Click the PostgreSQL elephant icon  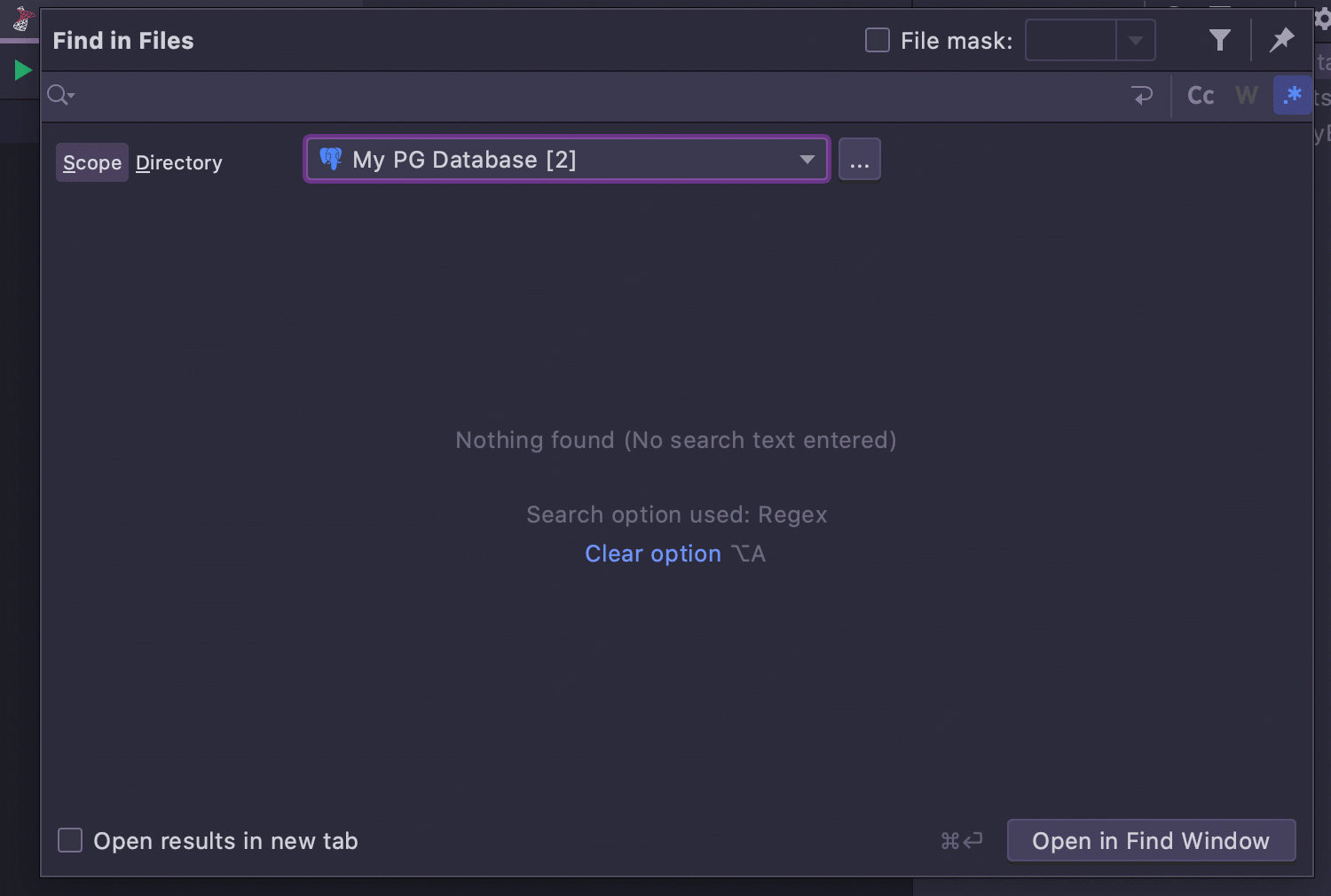[x=331, y=159]
